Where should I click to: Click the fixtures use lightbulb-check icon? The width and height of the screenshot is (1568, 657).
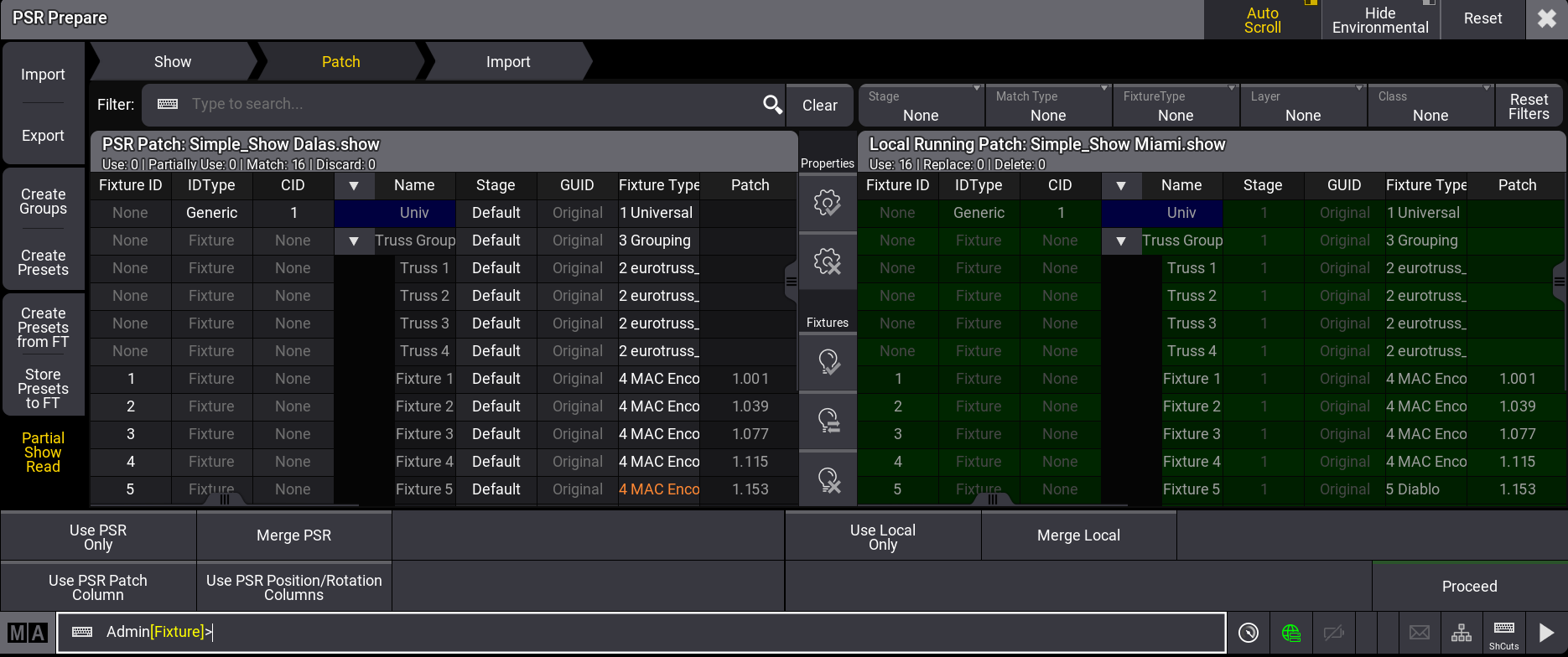click(828, 362)
